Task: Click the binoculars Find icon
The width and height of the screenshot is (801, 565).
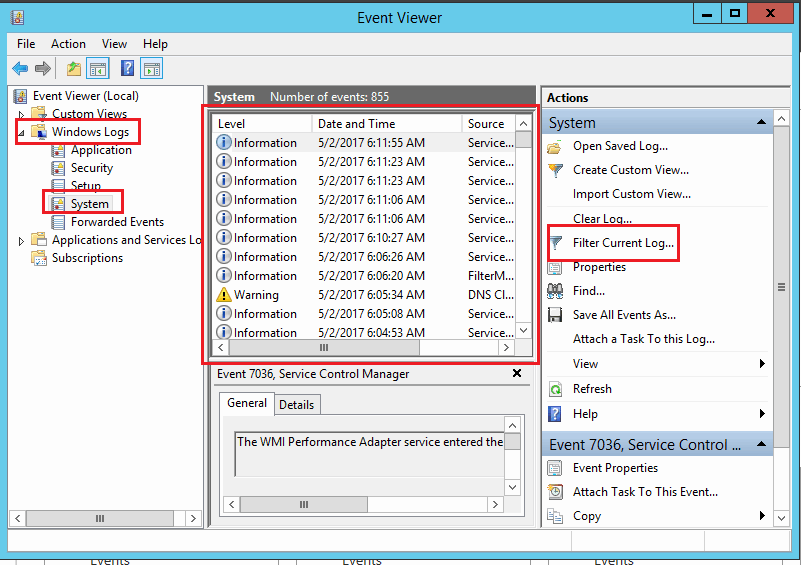Action: click(555, 291)
